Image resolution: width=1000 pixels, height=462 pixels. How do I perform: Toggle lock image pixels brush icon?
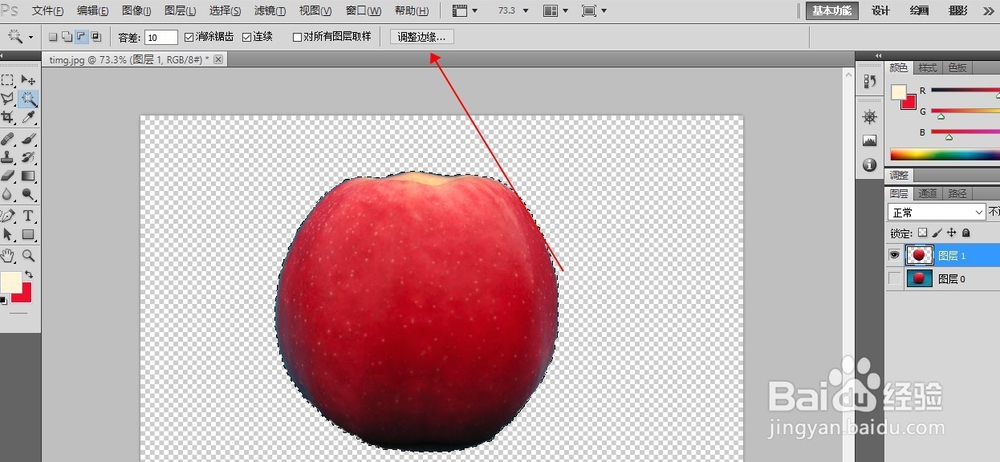click(x=937, y=233)
